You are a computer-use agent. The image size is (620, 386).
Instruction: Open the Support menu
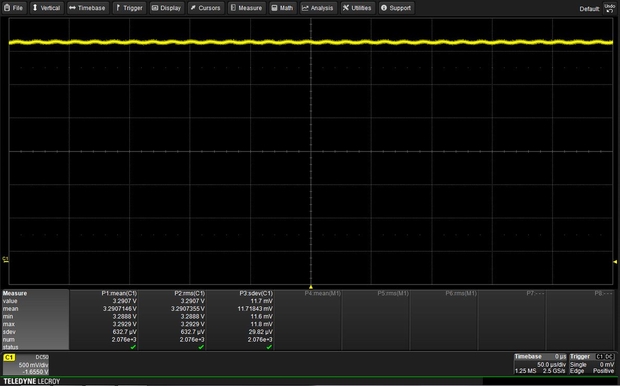[396, 8]
